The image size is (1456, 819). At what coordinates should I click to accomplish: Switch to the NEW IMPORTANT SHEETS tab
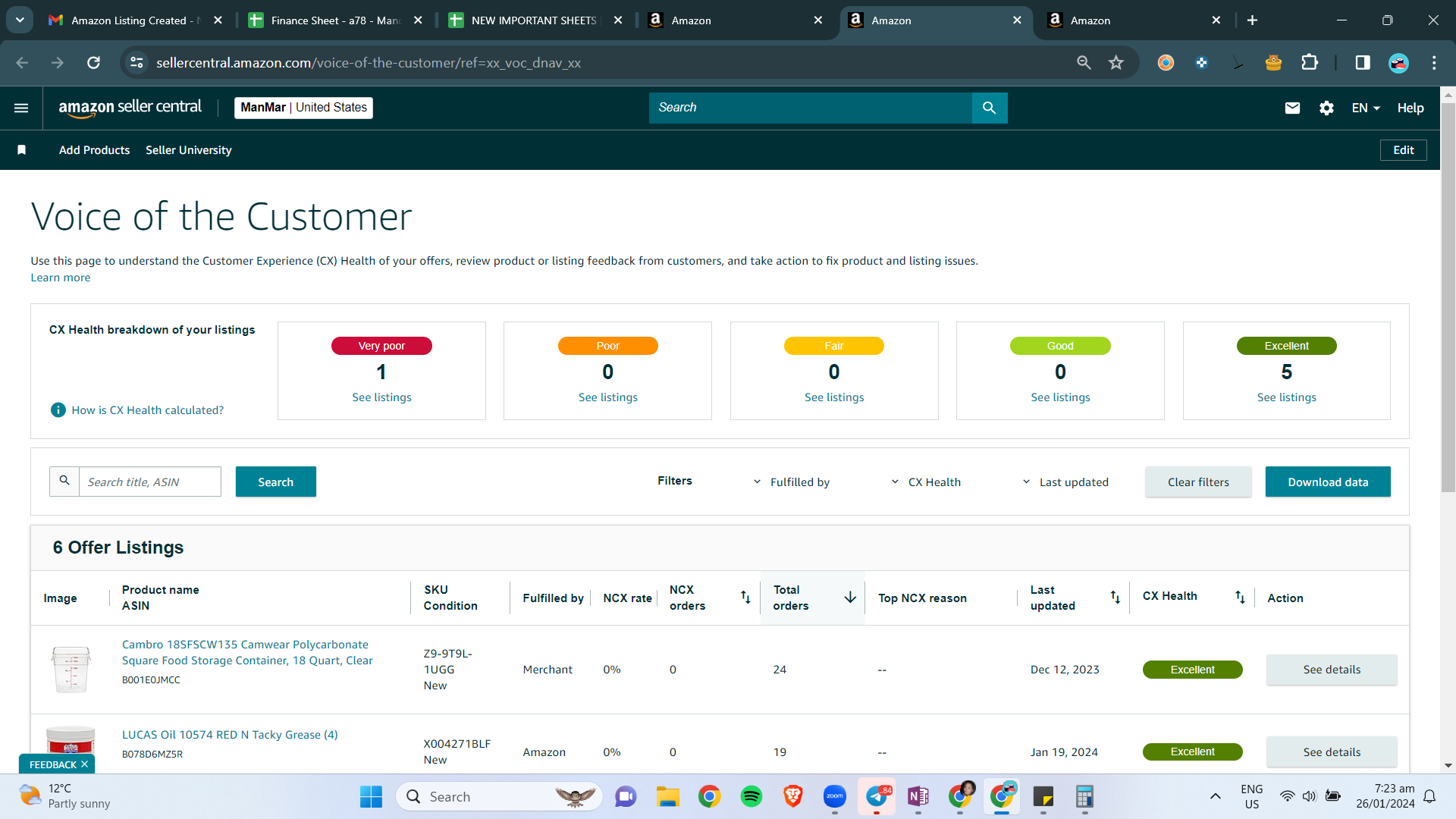click(x=535, y=20)
